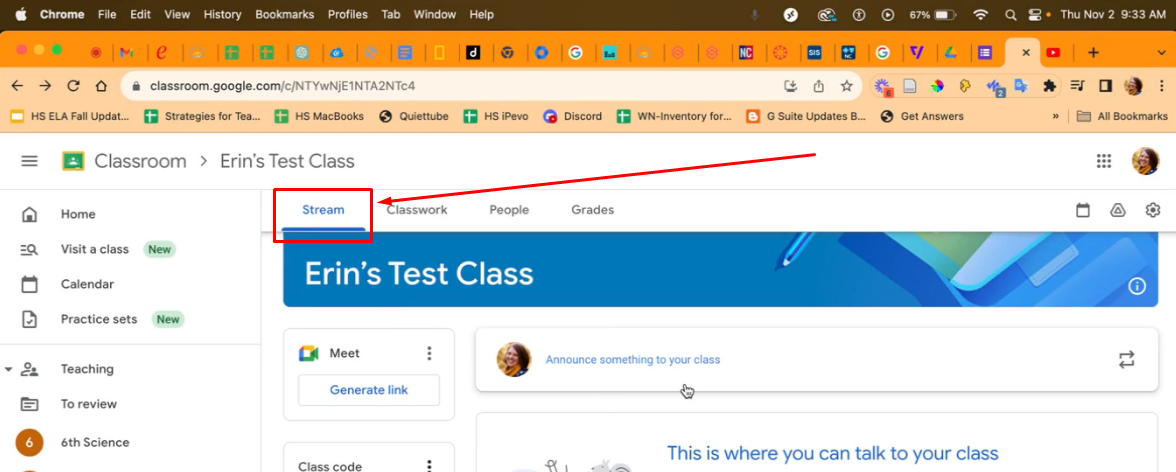Expand the tab search dropdown arrow

click(1162, 53)
